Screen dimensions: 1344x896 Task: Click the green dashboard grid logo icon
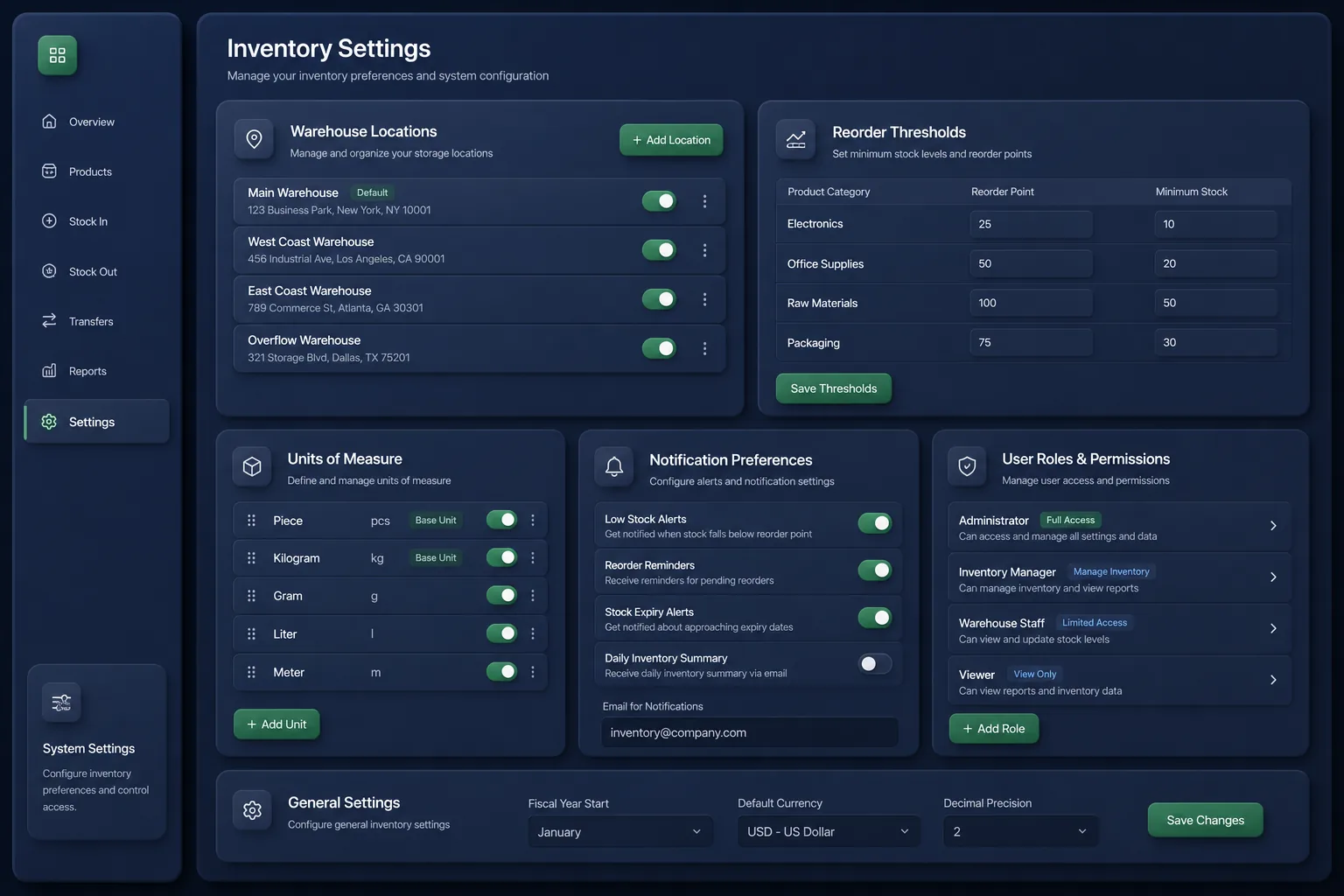coord(58,55)
